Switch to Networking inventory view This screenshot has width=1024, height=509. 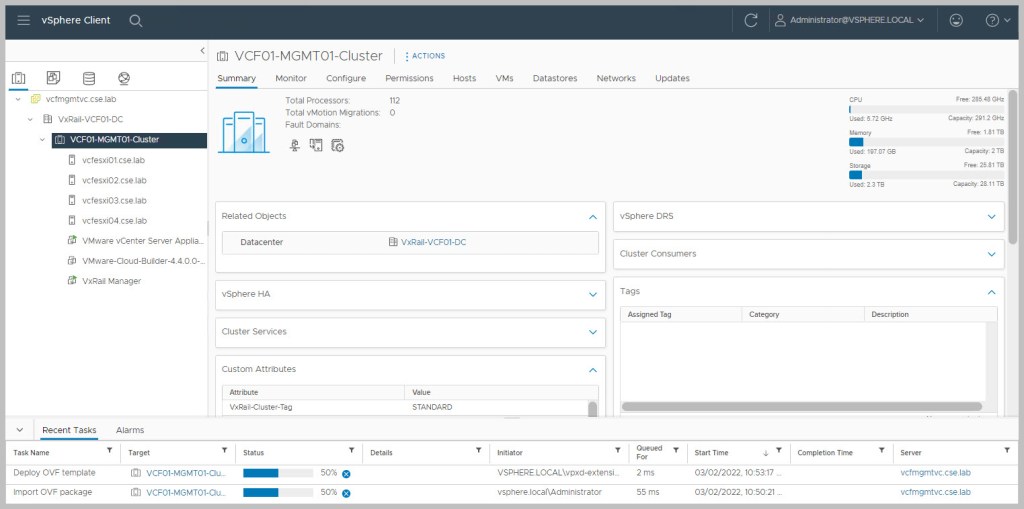[x=124, y=78]
